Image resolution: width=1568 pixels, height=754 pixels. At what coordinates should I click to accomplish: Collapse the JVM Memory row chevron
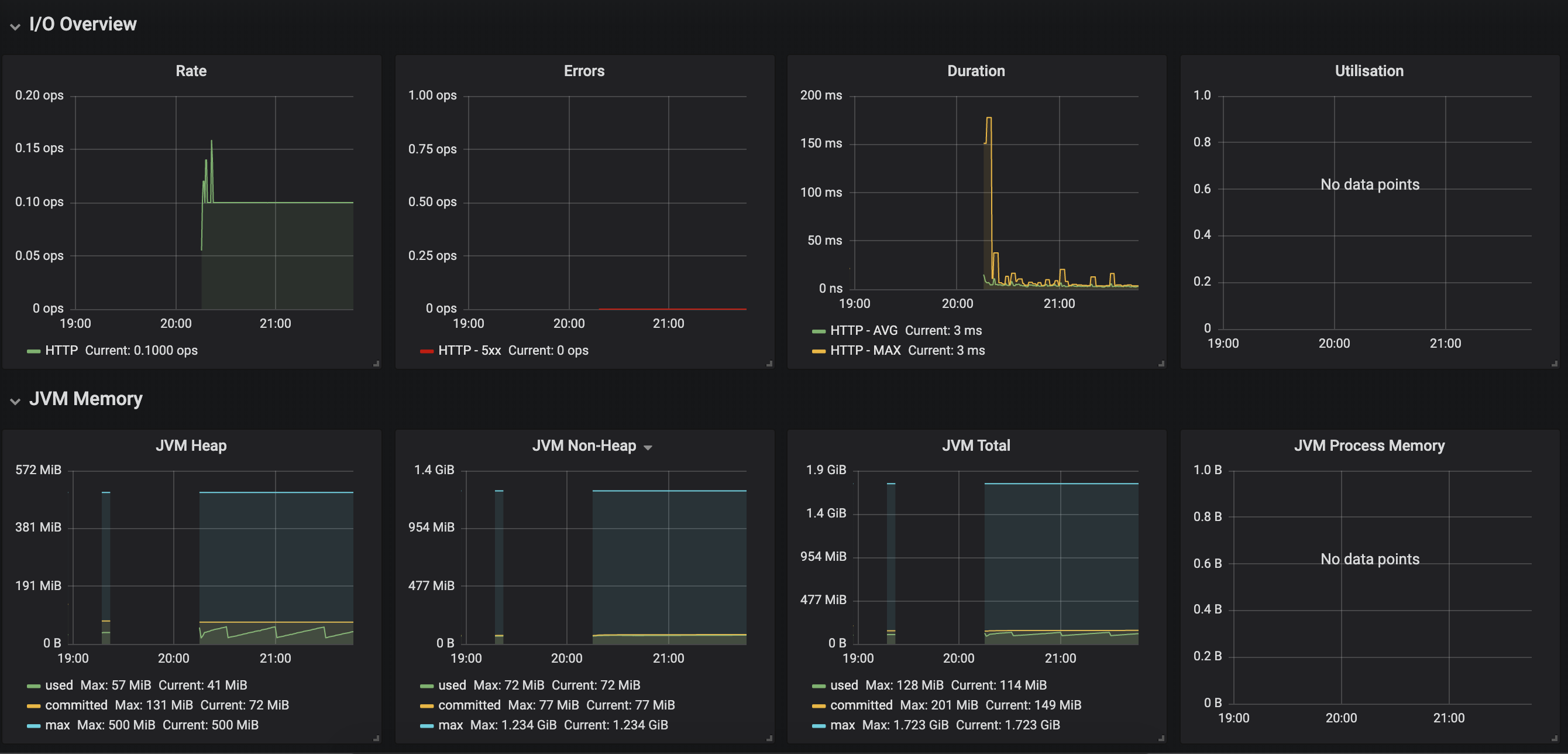coord(15,401)
